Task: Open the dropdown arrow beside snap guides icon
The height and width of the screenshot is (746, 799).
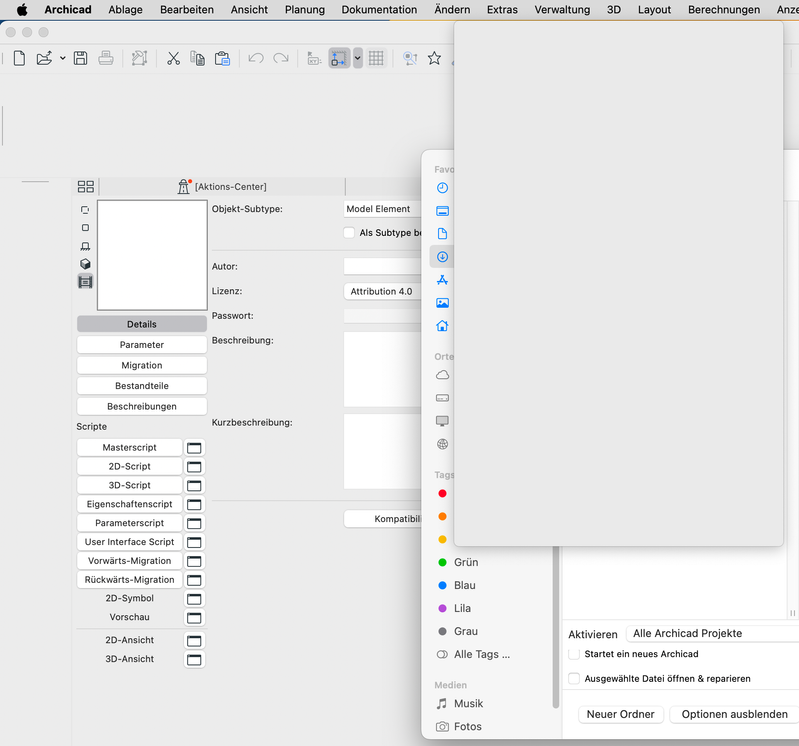Action: click(x=358, y=58)
